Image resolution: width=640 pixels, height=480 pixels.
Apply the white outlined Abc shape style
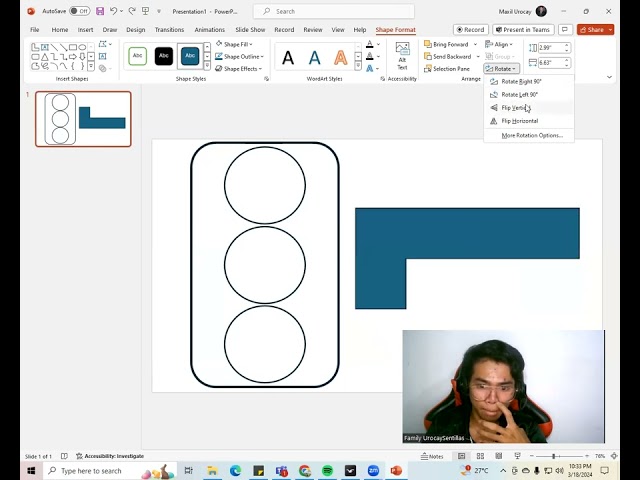pos(137,56)
